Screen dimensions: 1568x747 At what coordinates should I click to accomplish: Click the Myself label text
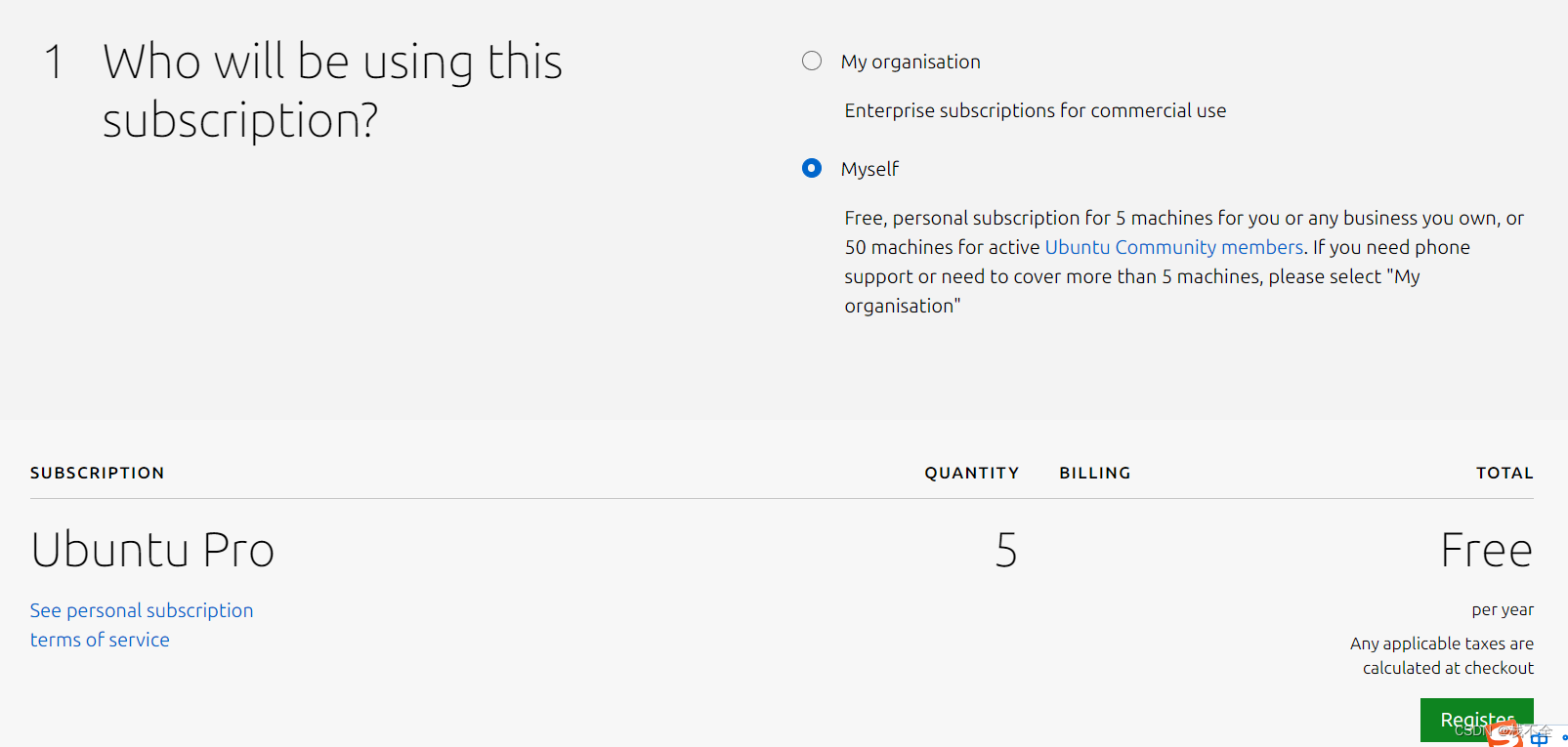pos(869,169)
